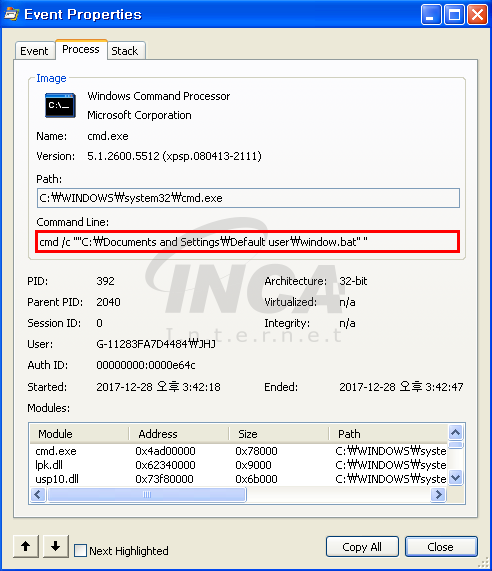492x571 pixels.
Task: Open the Stack tab
Action: pyautogui.click(x=125, y=51)
